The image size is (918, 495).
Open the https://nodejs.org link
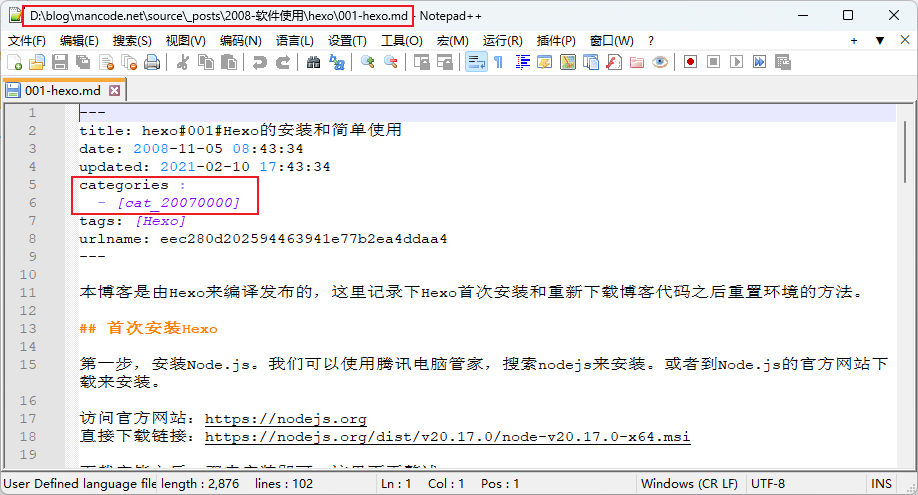pos(286,419)
